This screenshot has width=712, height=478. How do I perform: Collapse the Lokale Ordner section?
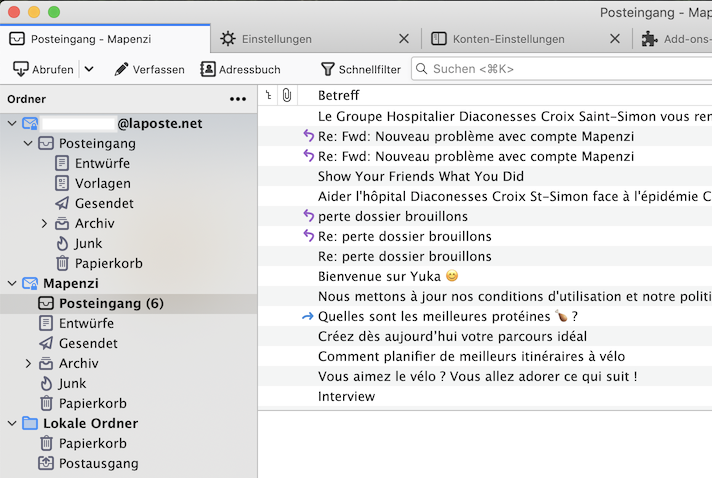click(12, 423)
